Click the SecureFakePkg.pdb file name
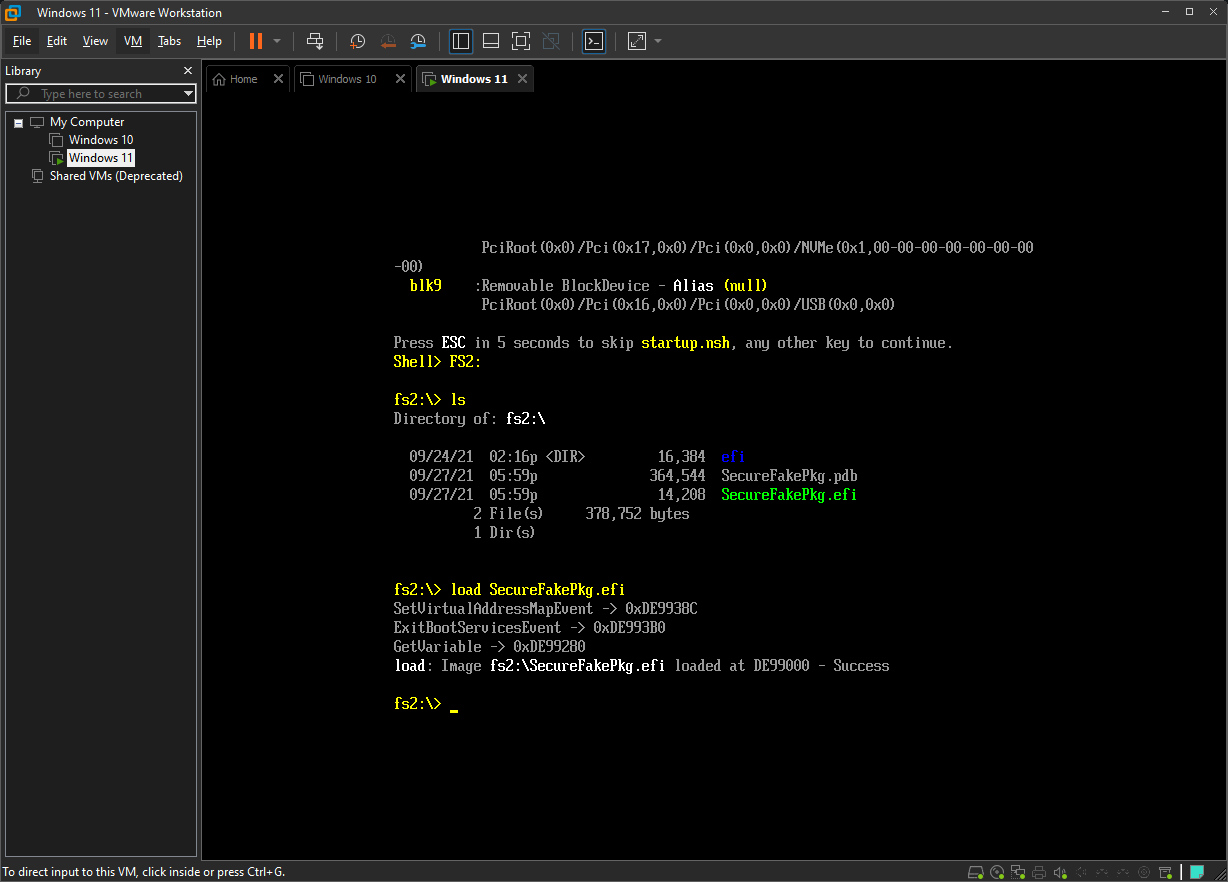Viewport: 1228px width, 882px height. (789, 476)
